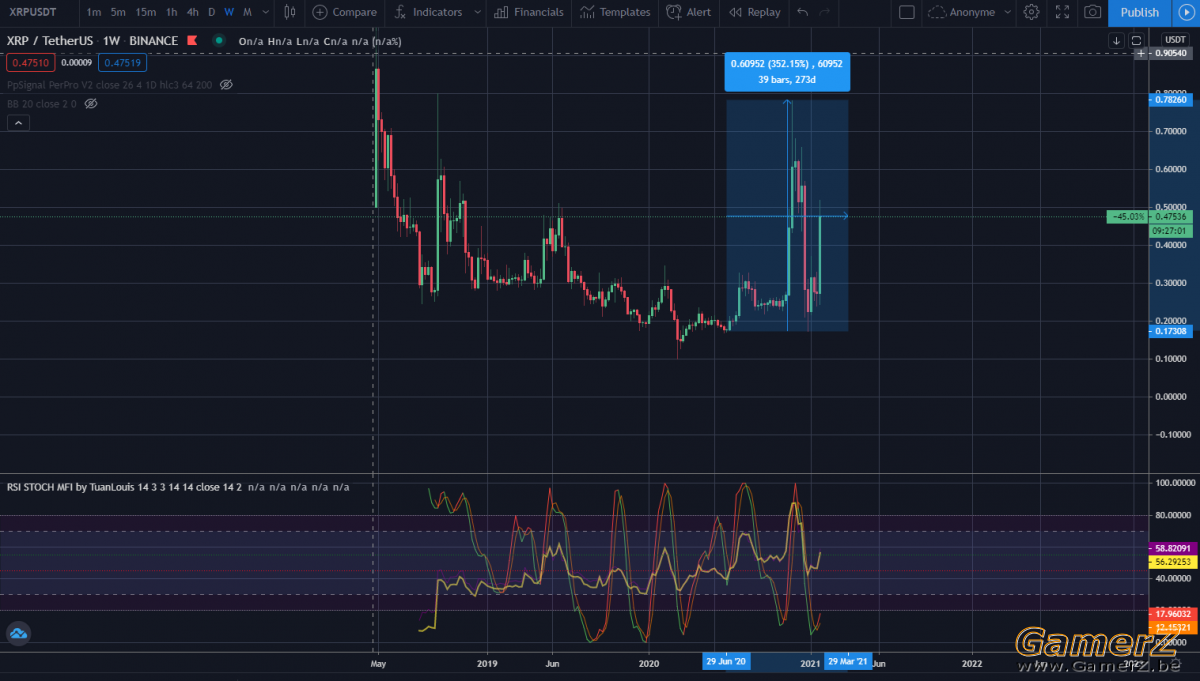Image resolution: width=1200 pixels, height=681 pixels.
Task: Click the purple 58.82091 indicator value label
Action: 1172,549
